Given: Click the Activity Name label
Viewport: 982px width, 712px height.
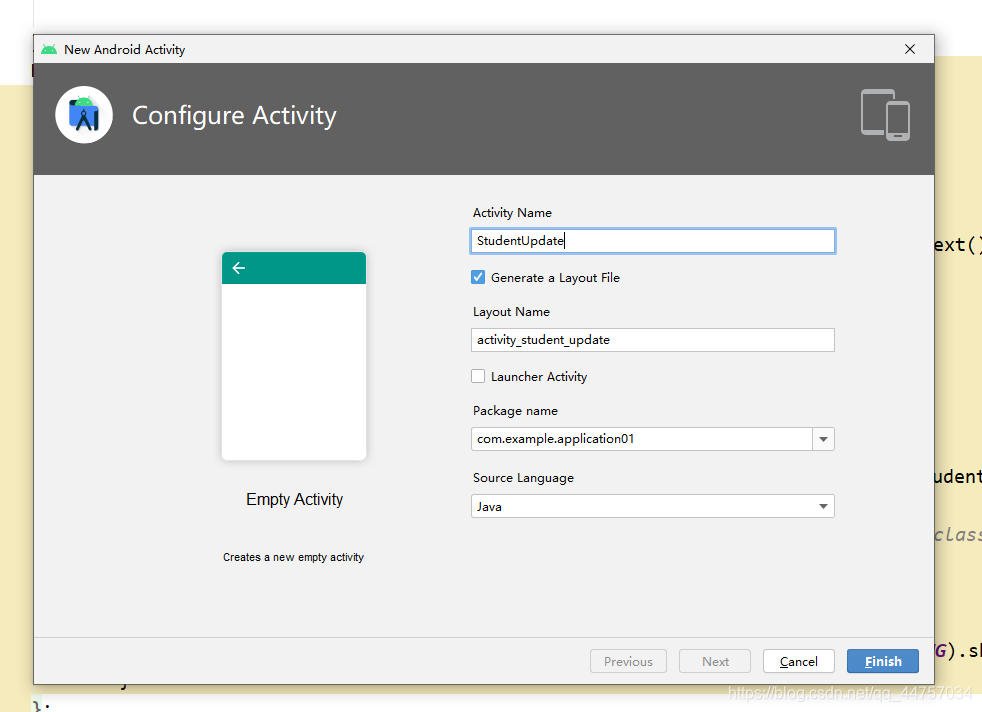Looking at the screenshot, I should (512, 213).
